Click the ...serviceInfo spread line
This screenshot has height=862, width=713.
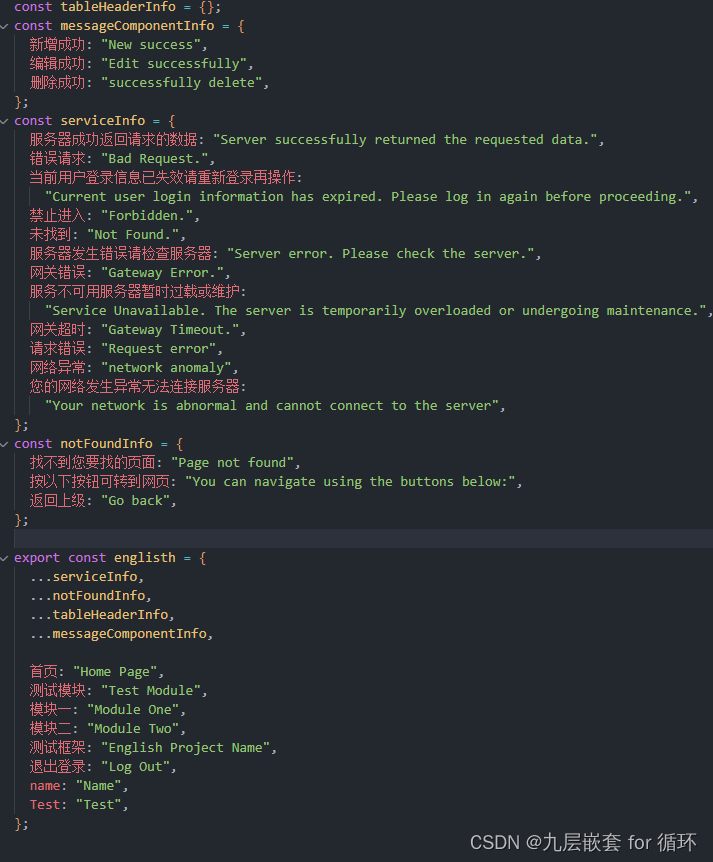tap(87, 577)
